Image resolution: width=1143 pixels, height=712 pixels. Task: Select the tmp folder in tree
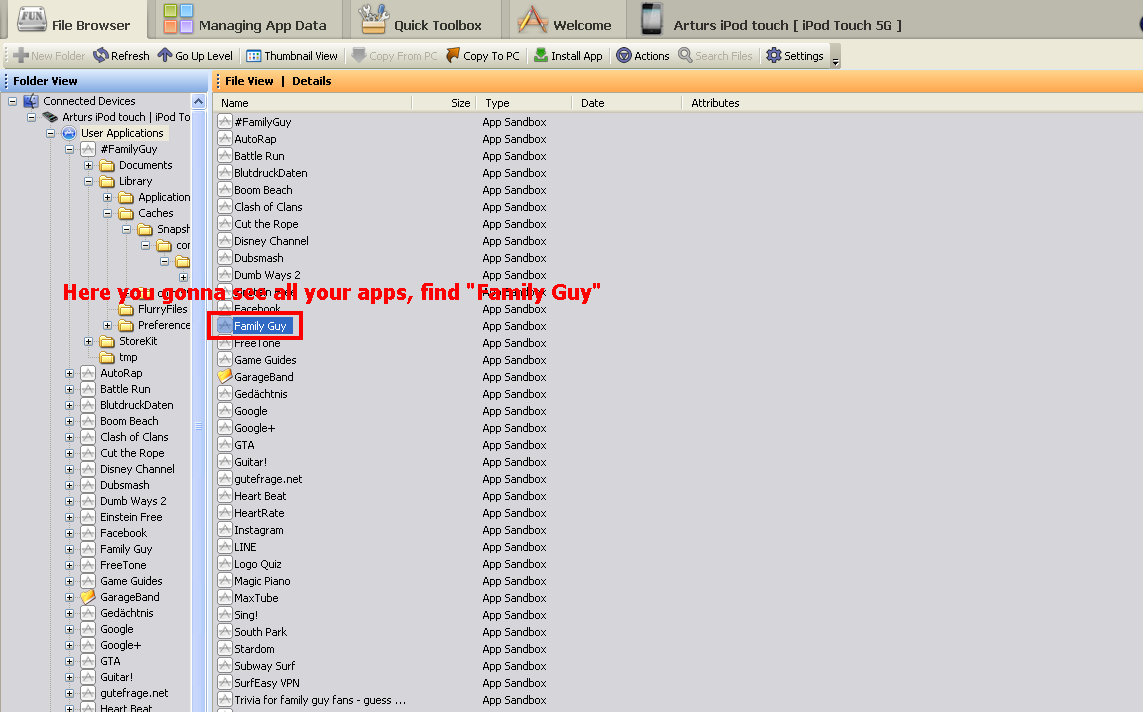118,357
